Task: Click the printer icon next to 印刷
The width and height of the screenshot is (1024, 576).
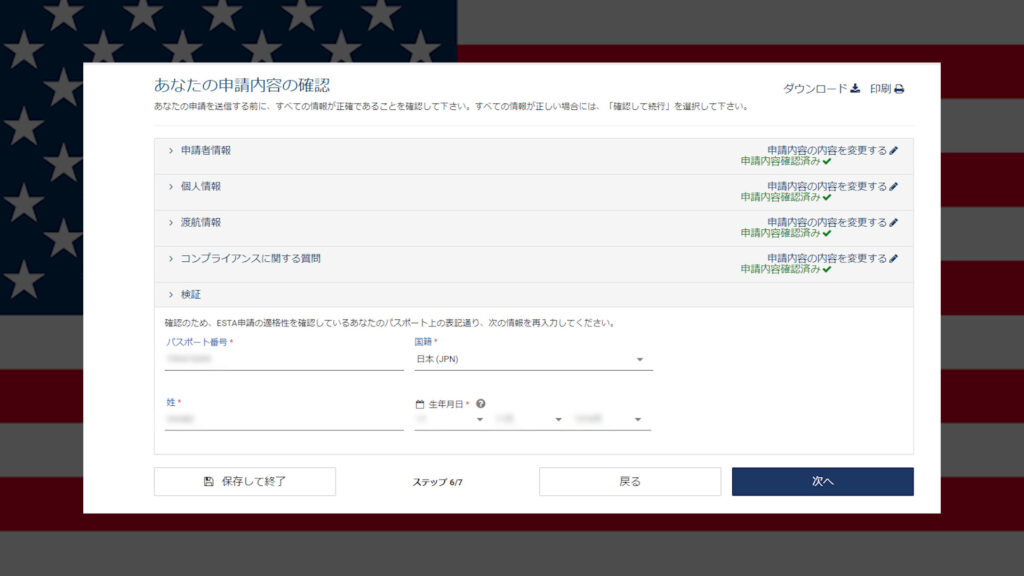Action: point(899,89)
